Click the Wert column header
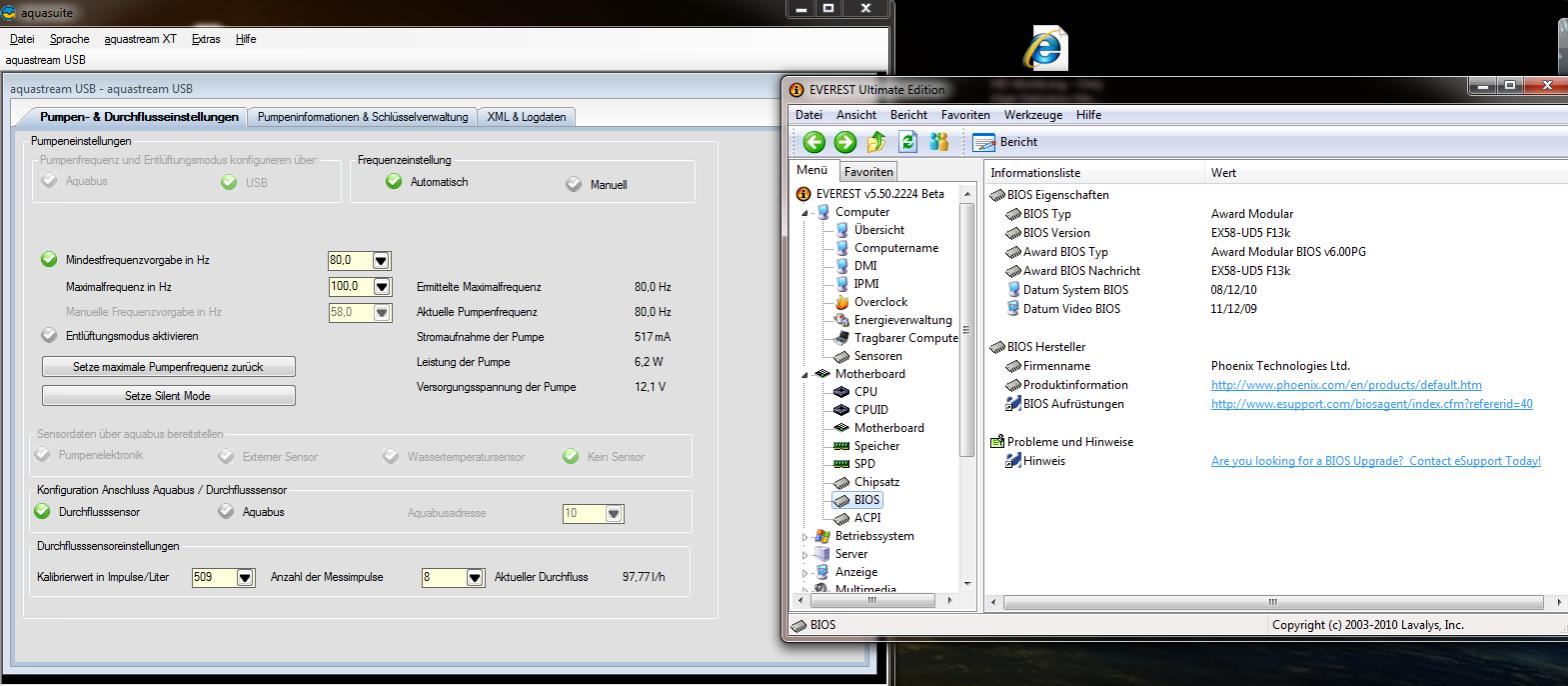Viewport: 1568px width, 686px height. coord(1386,173)
